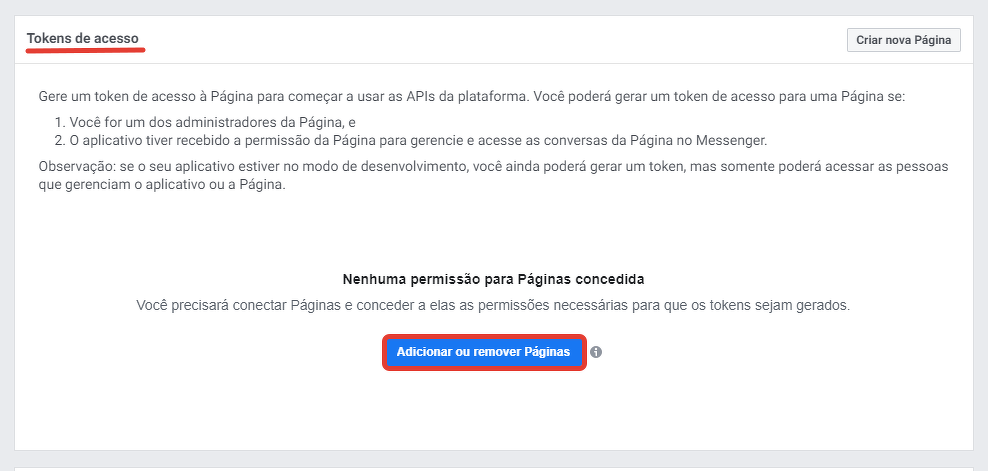Click the info icon beside the blue button
The height and width of the screenshot is (471, 988).
pos(596,353)
